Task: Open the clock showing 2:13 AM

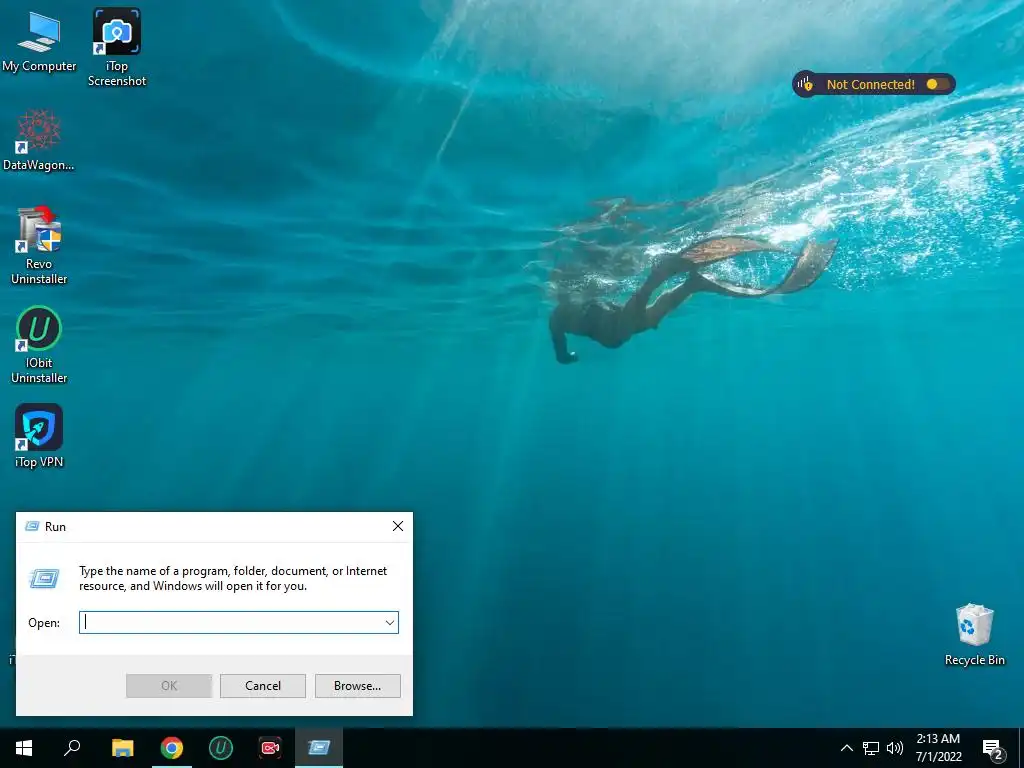Action: pyautogui.click(x=938, y=748)
